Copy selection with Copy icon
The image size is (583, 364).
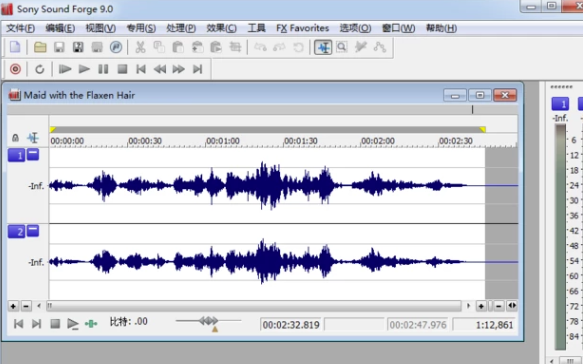(x=159, y=47)
